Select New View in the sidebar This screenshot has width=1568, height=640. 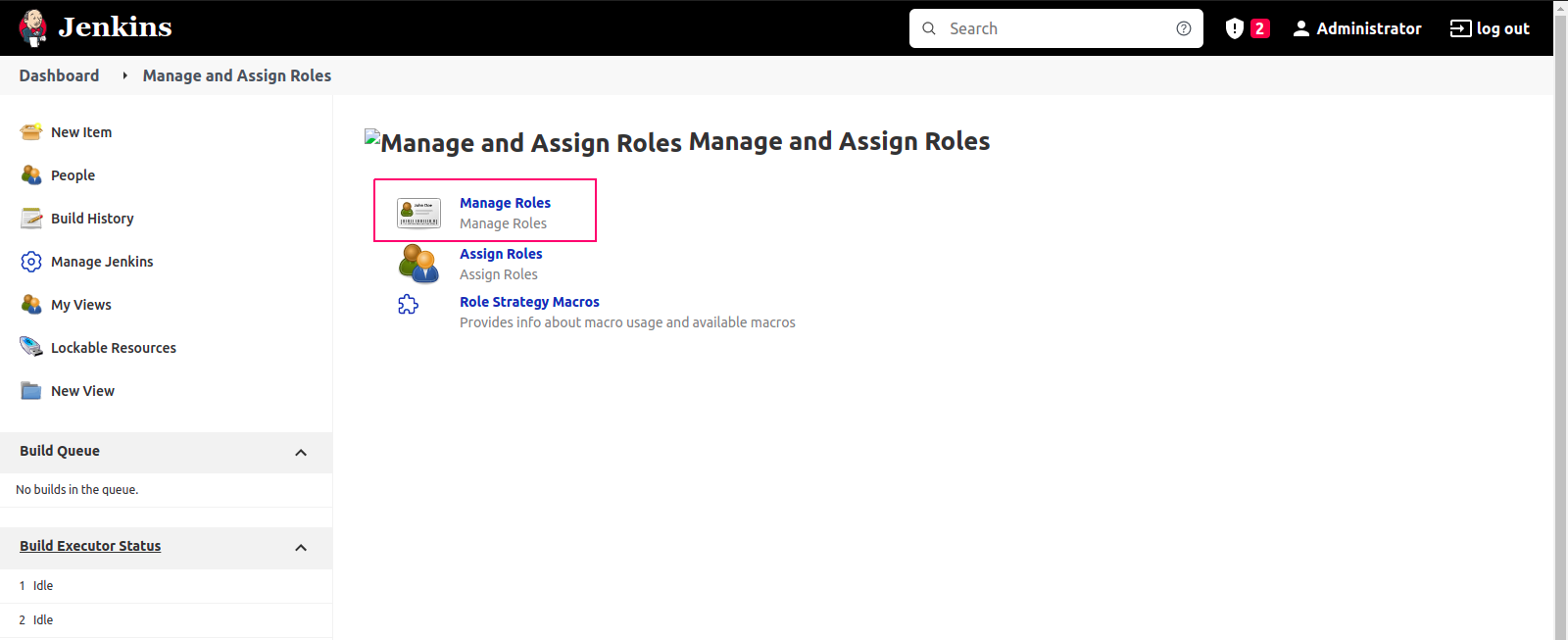(82, 391)
